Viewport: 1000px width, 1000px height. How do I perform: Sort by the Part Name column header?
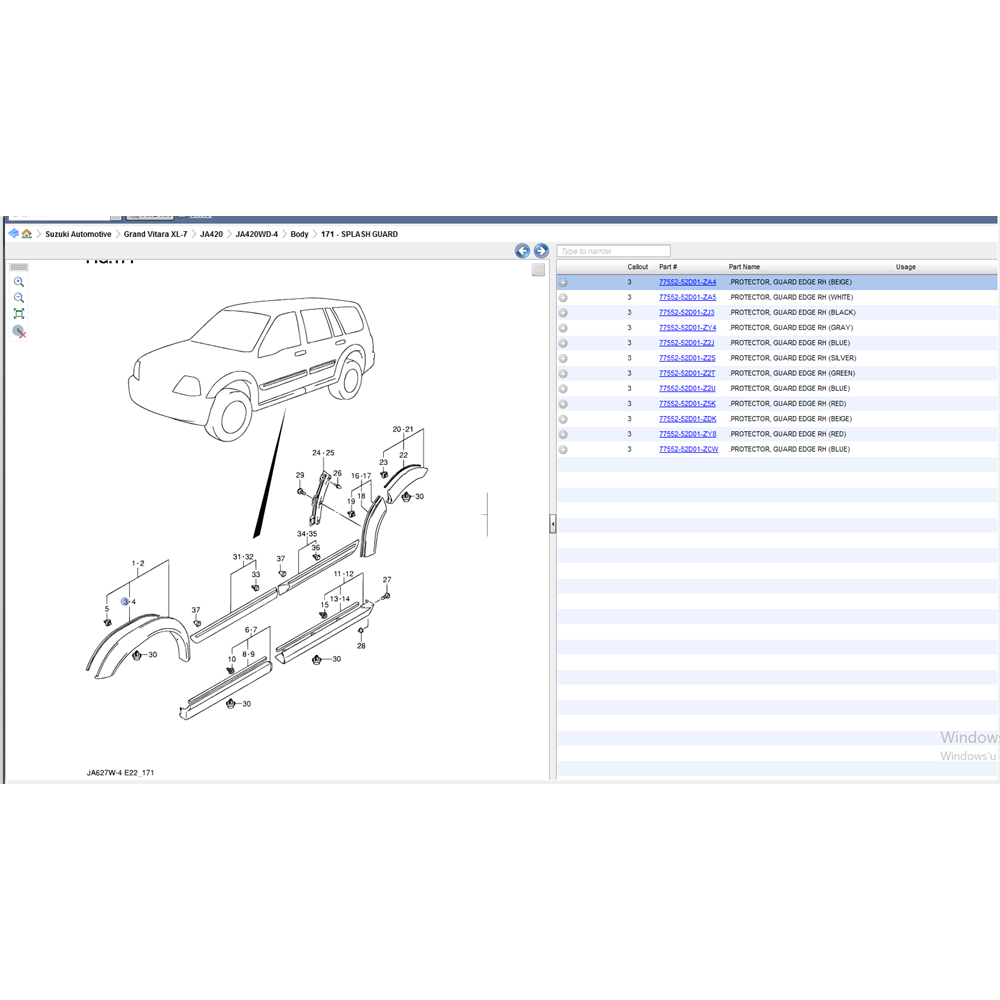(x=744, y=267)
